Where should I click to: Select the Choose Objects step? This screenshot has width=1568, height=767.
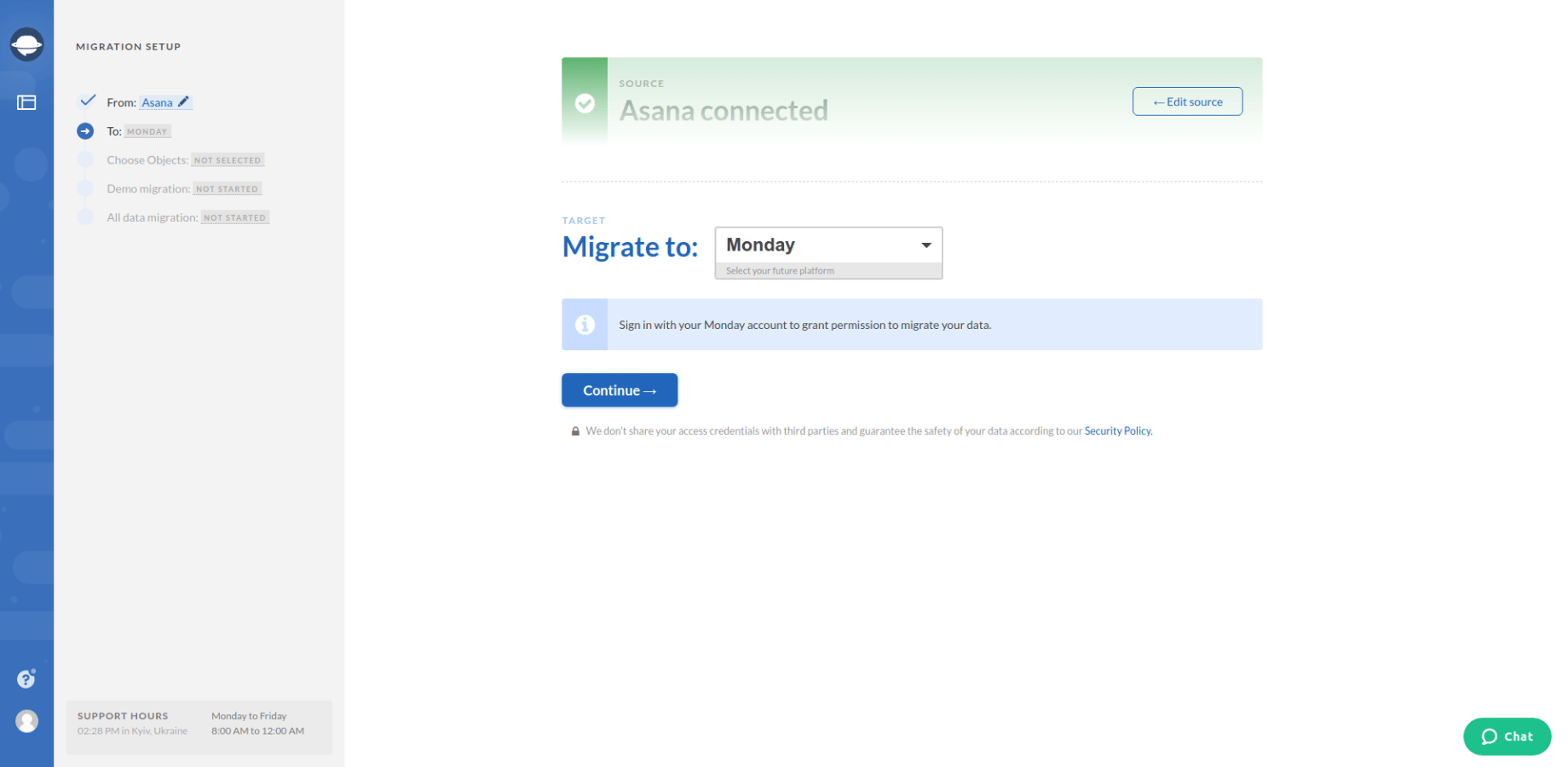[x=147, y=159]
